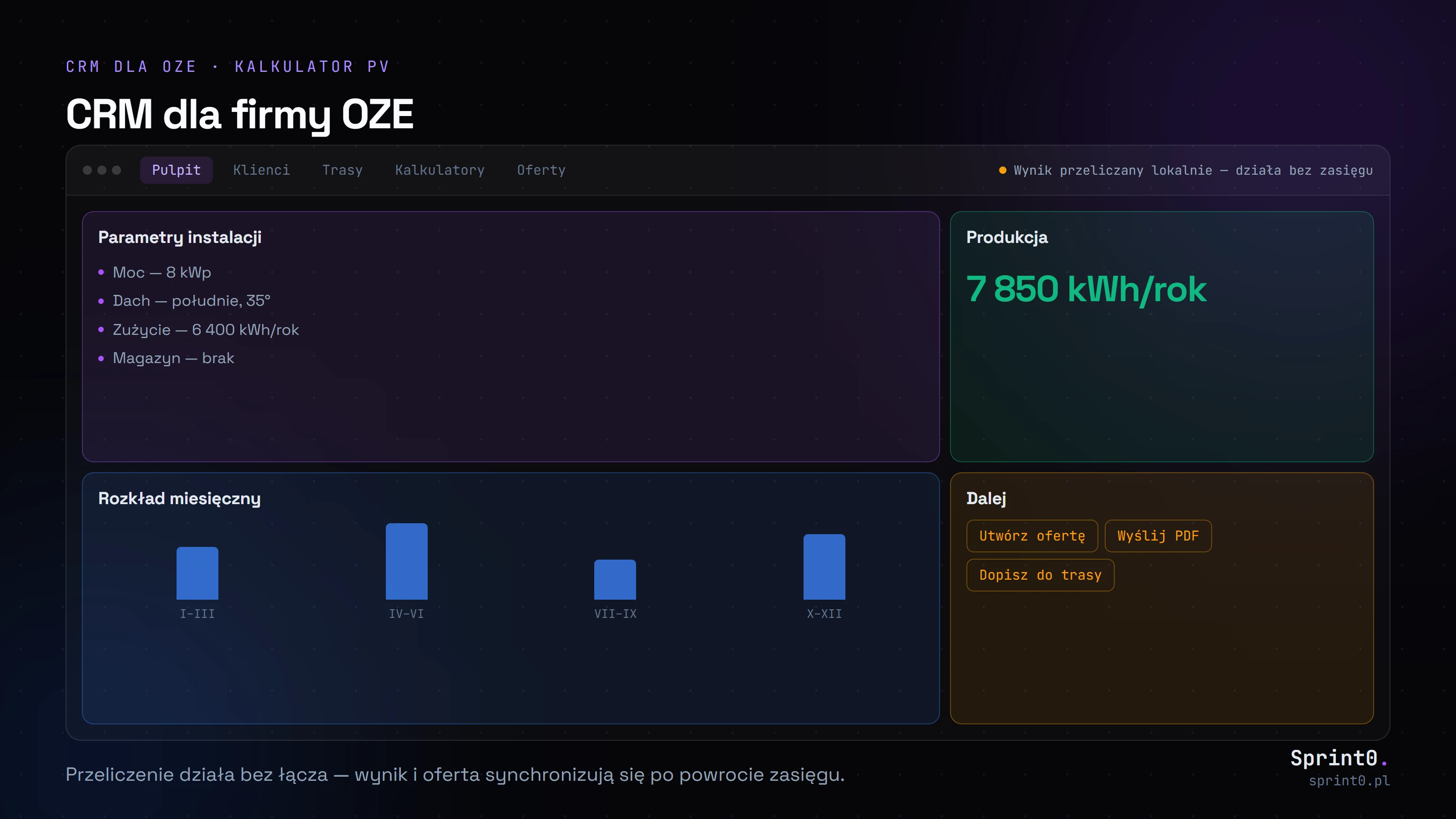This screenshot has width=1456, height=819.
Task: Click the Dopisz do trasy button
Action: pos(1040,575)
